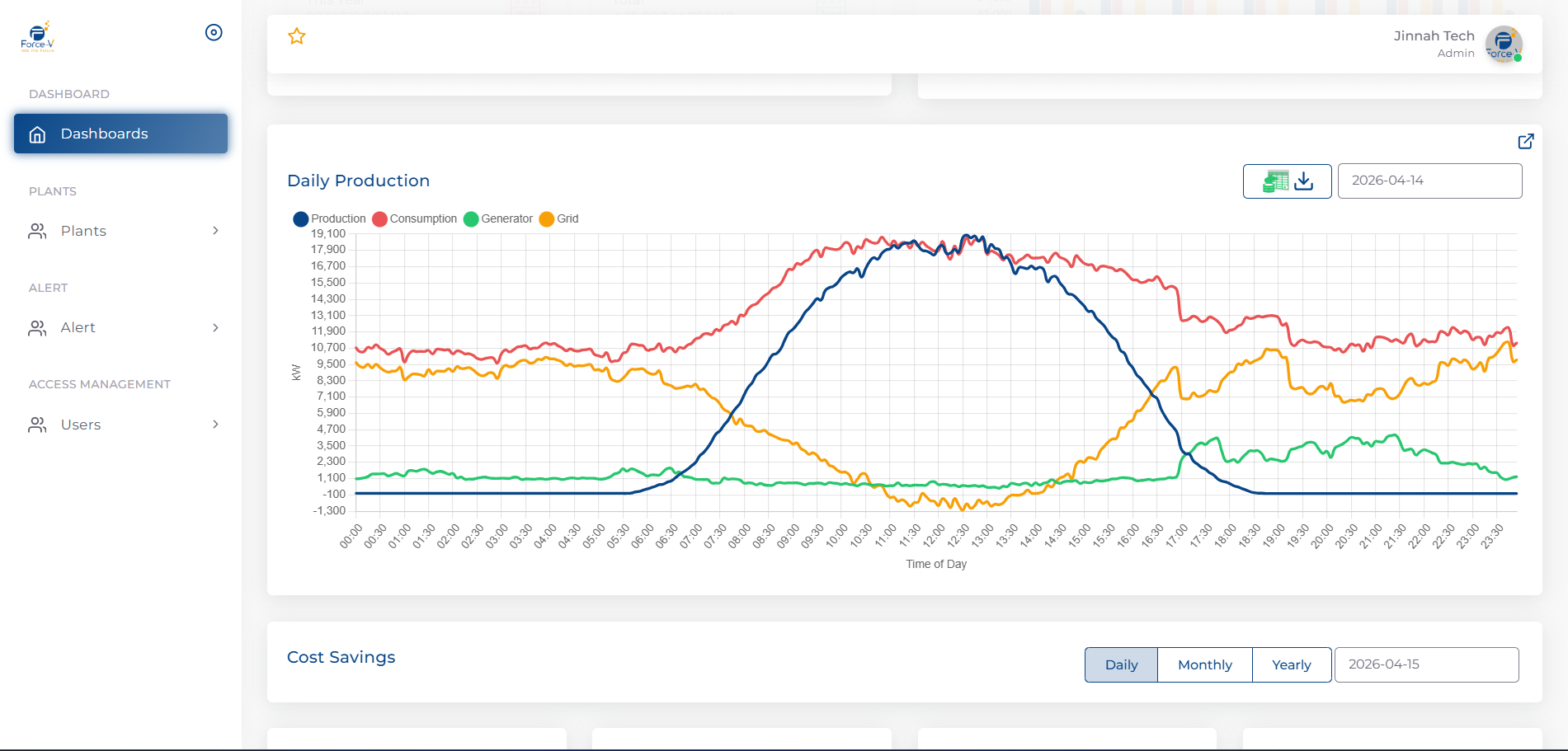
Task: Click the Plants people icon
Action: 37,232
